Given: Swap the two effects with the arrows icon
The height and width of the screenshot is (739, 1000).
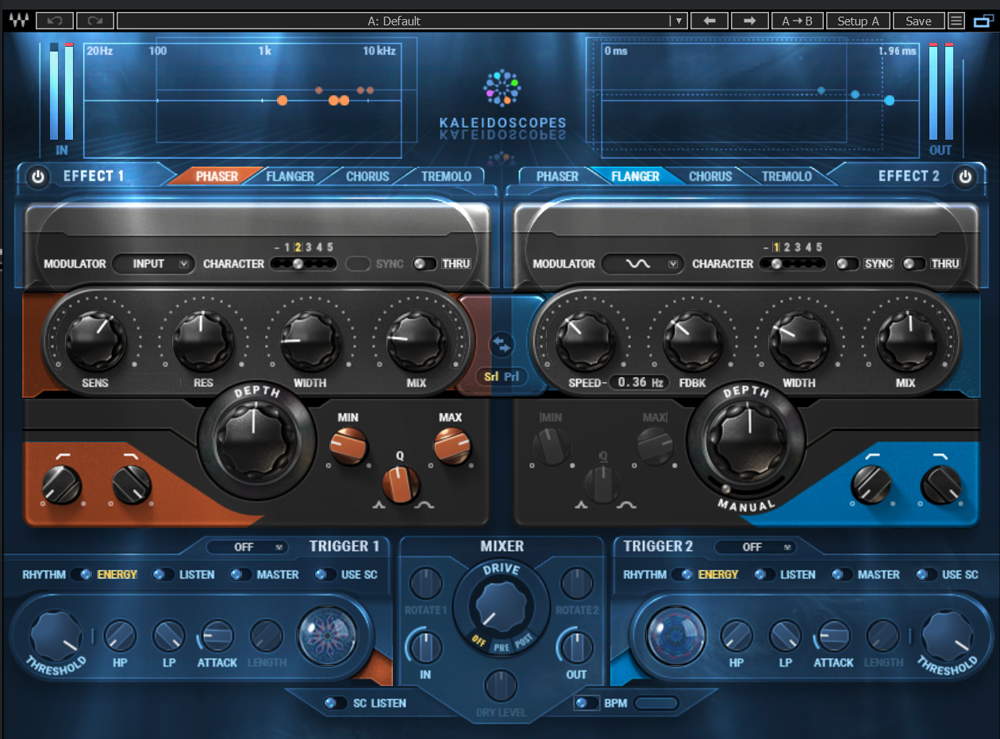Looking at the screenshot, I should point(501,344).
